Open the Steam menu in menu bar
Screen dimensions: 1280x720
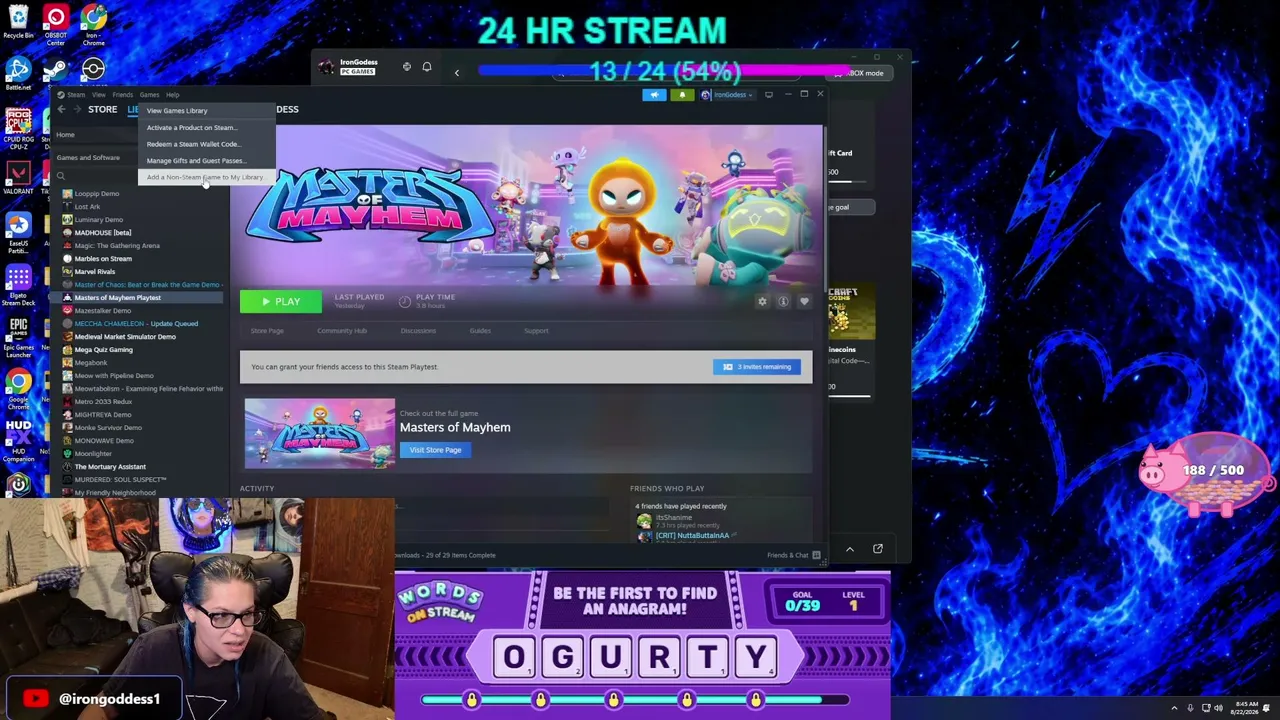click(76, 94)
